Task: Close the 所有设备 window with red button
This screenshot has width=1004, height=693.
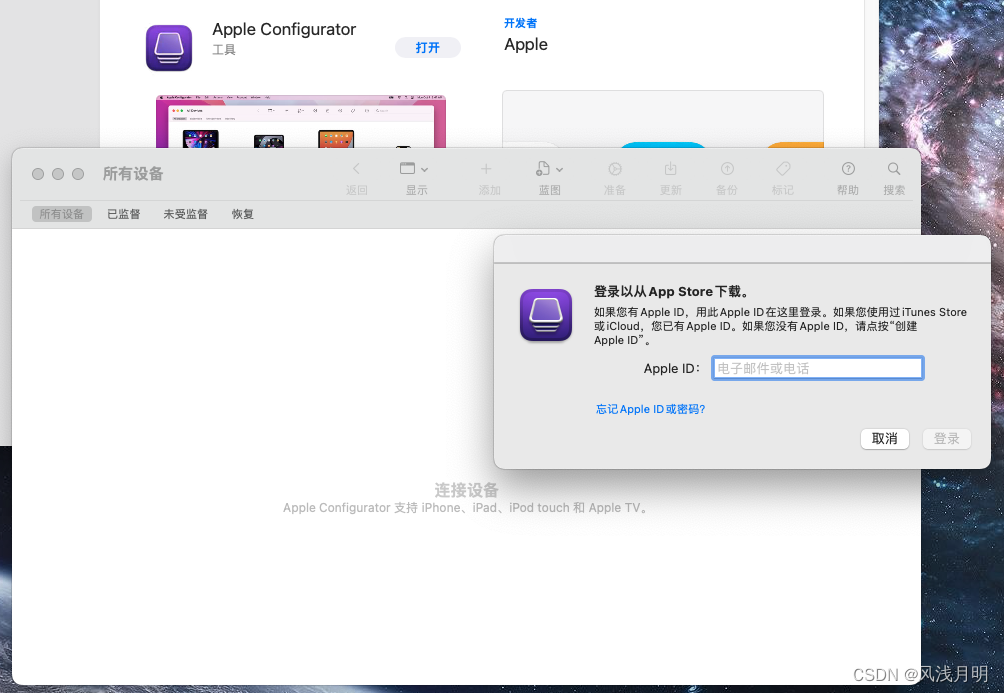Action: (38, 174)
